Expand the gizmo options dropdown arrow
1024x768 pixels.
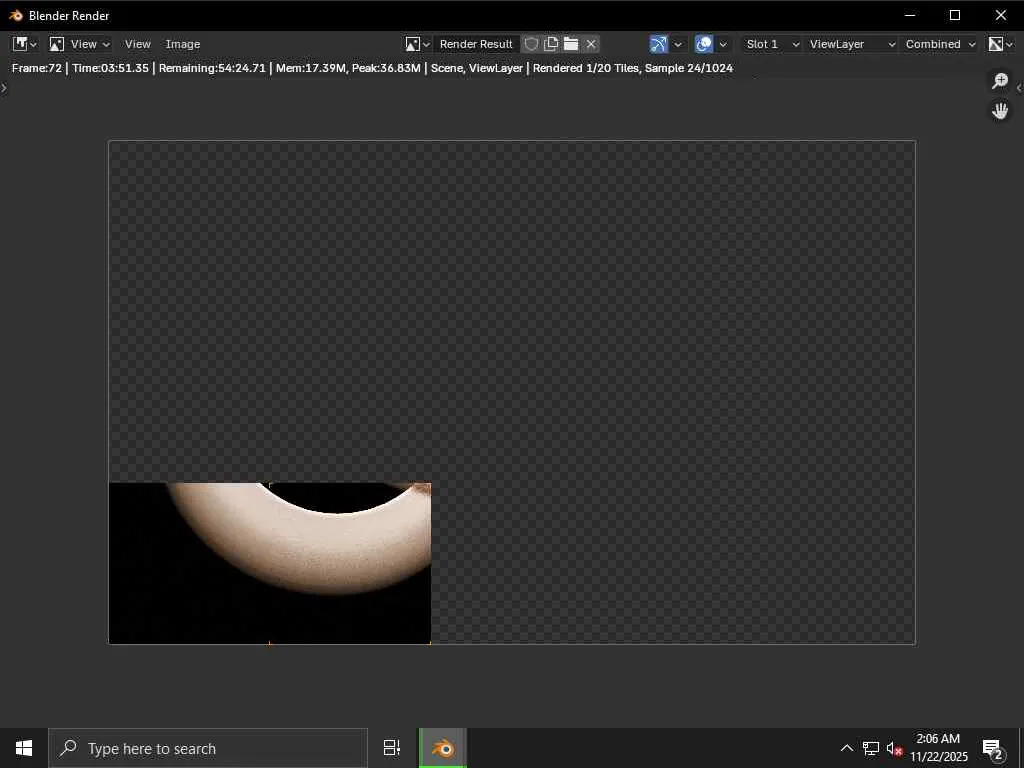[678, 44]
